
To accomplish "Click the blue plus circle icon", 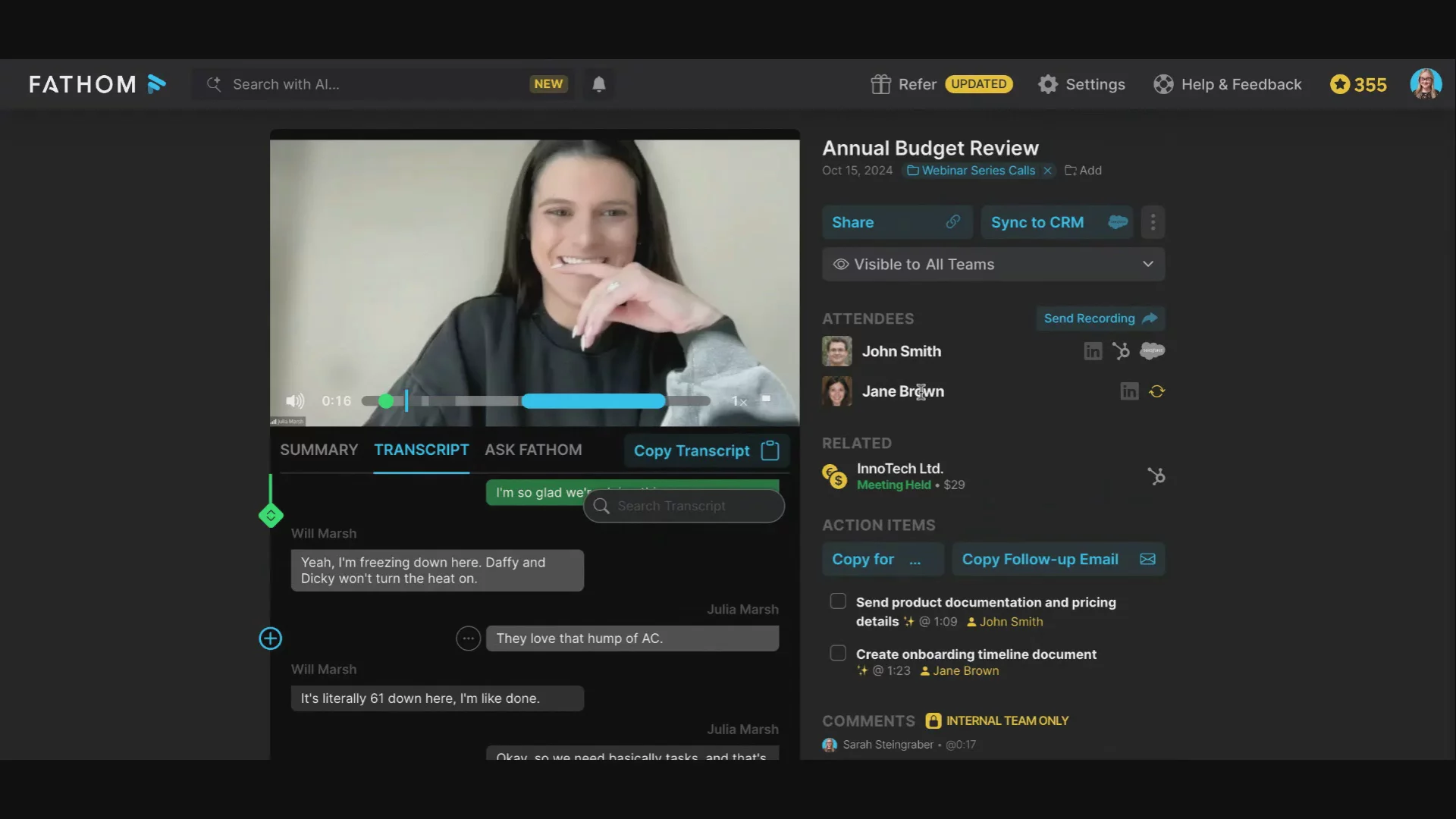I will 271,639.
